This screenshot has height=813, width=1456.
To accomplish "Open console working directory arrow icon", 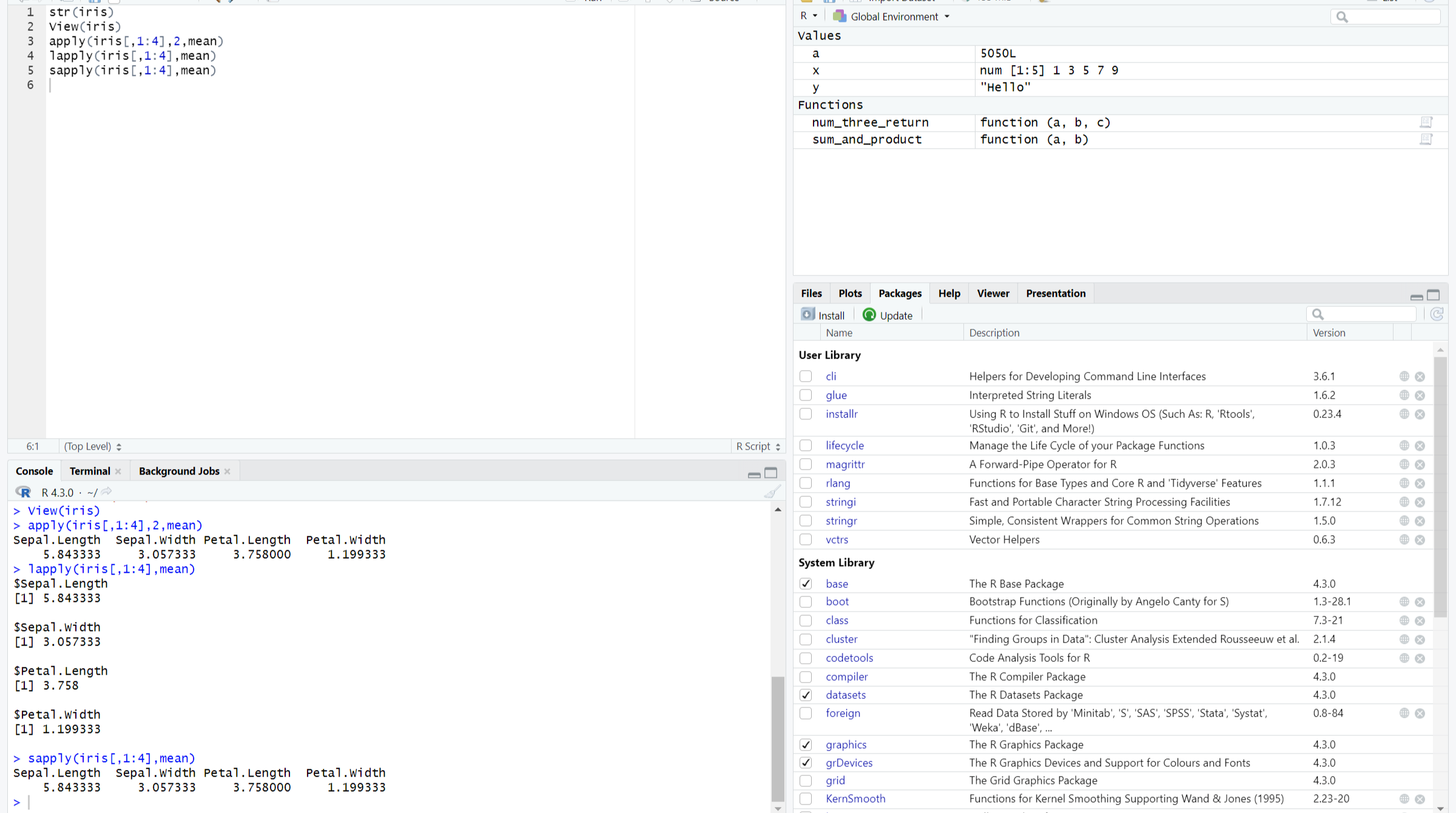I will point(107,492).
